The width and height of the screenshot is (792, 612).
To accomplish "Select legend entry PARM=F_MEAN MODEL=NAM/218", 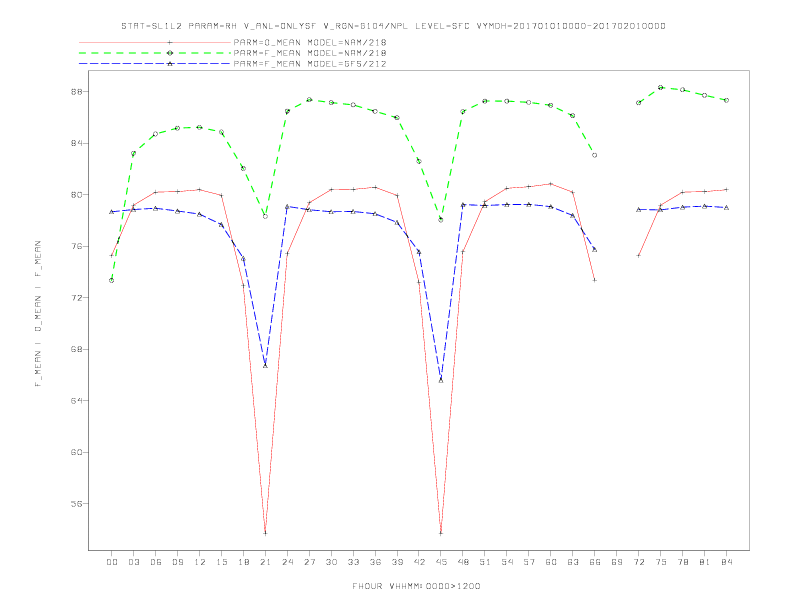I will 310,53.
